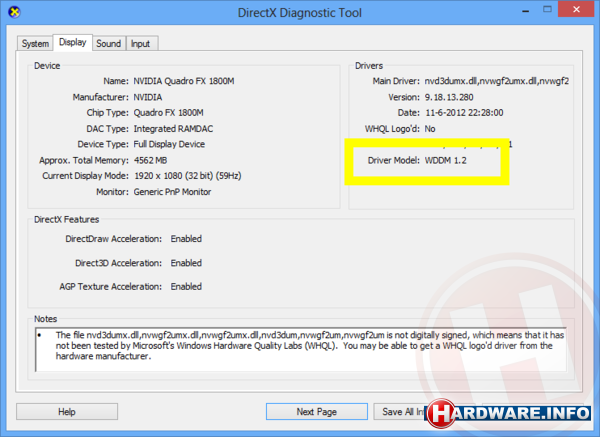Click AGP Texture Acceleration Enabled status

click(186, 287)
